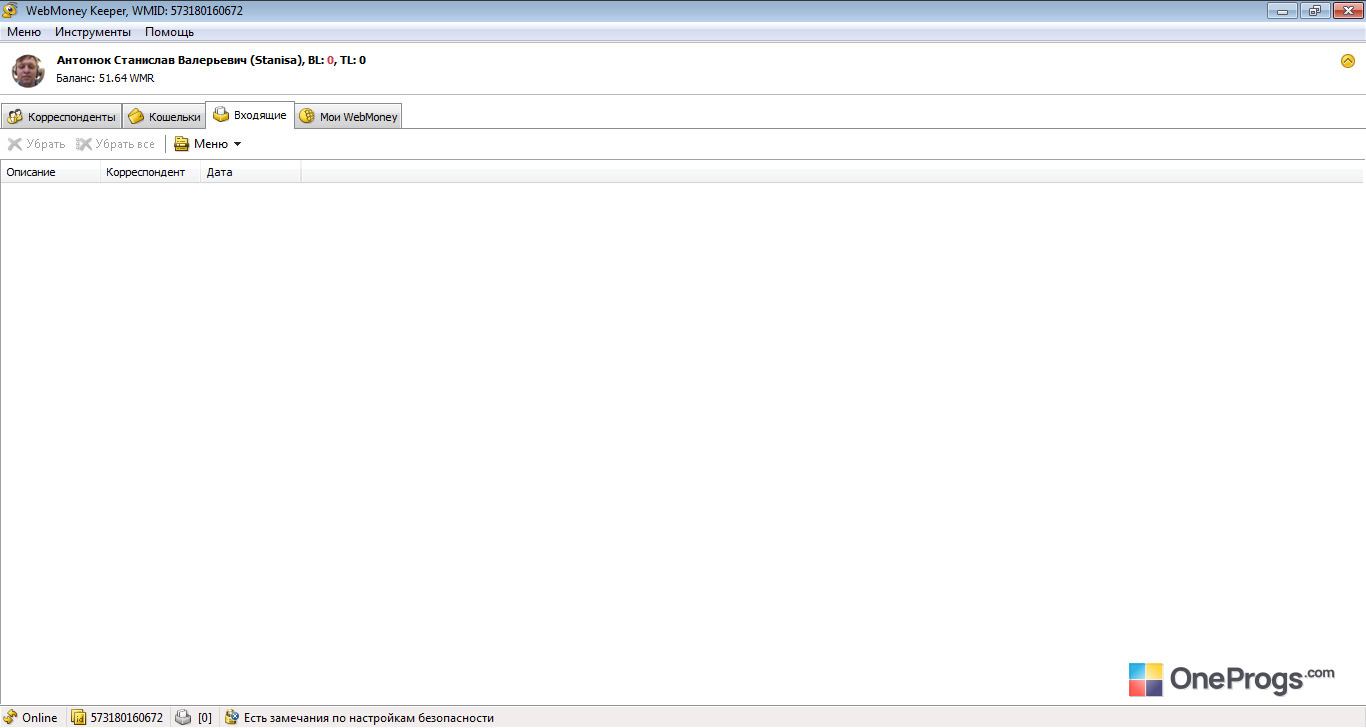Select the Входящие tab
The width and height of the screenshot is (1366, 728).
[250, 115]
